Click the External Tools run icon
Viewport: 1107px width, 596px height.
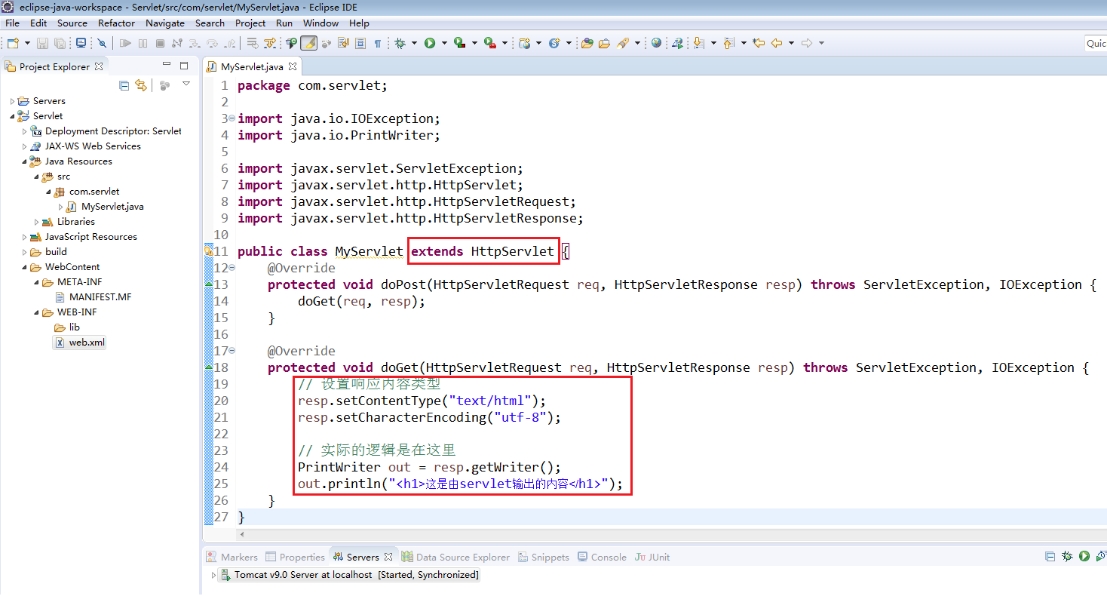(x=490, y=43)
